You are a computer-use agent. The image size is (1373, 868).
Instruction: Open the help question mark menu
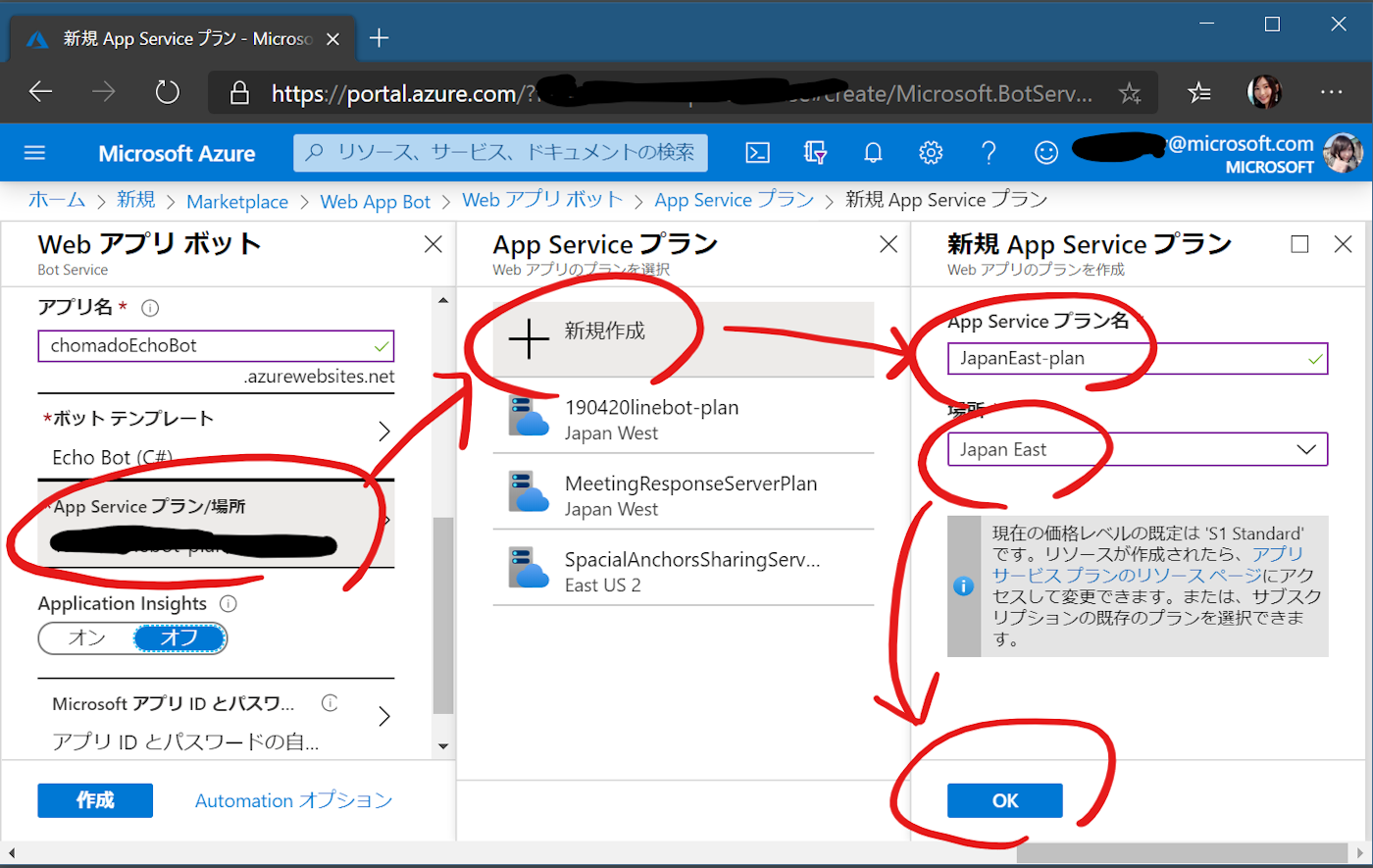click(x=989, y=152)
